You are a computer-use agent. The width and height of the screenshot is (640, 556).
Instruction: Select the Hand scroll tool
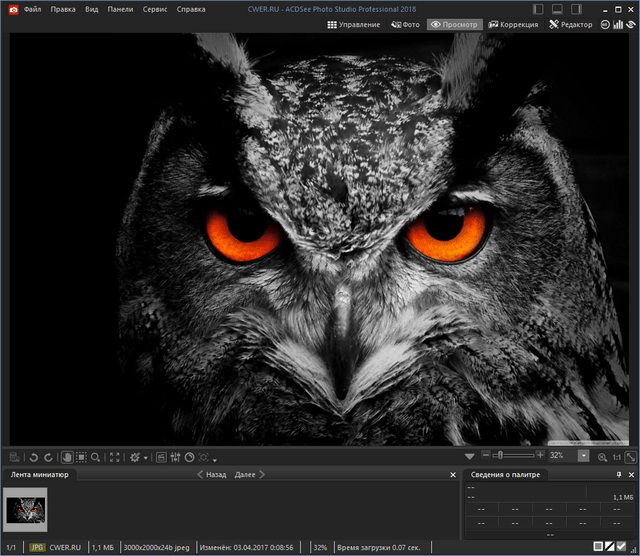coord(67,457)
